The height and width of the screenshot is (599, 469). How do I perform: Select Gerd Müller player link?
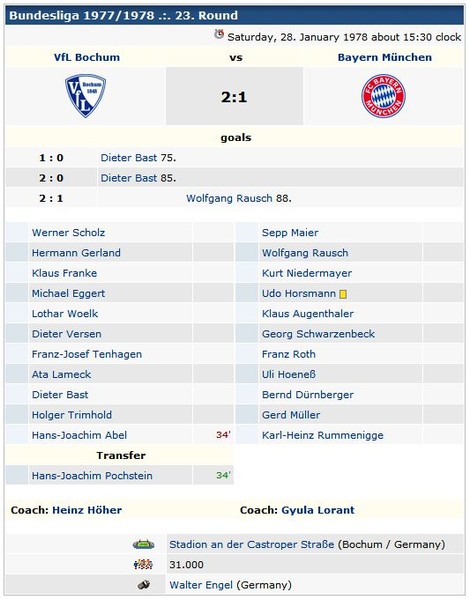coord(291,415)
